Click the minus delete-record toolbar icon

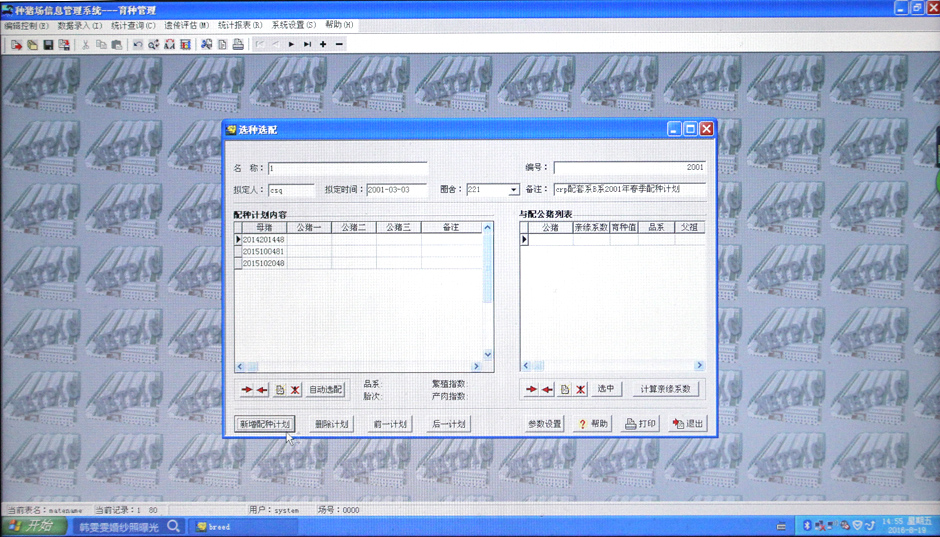coord(340,45)
